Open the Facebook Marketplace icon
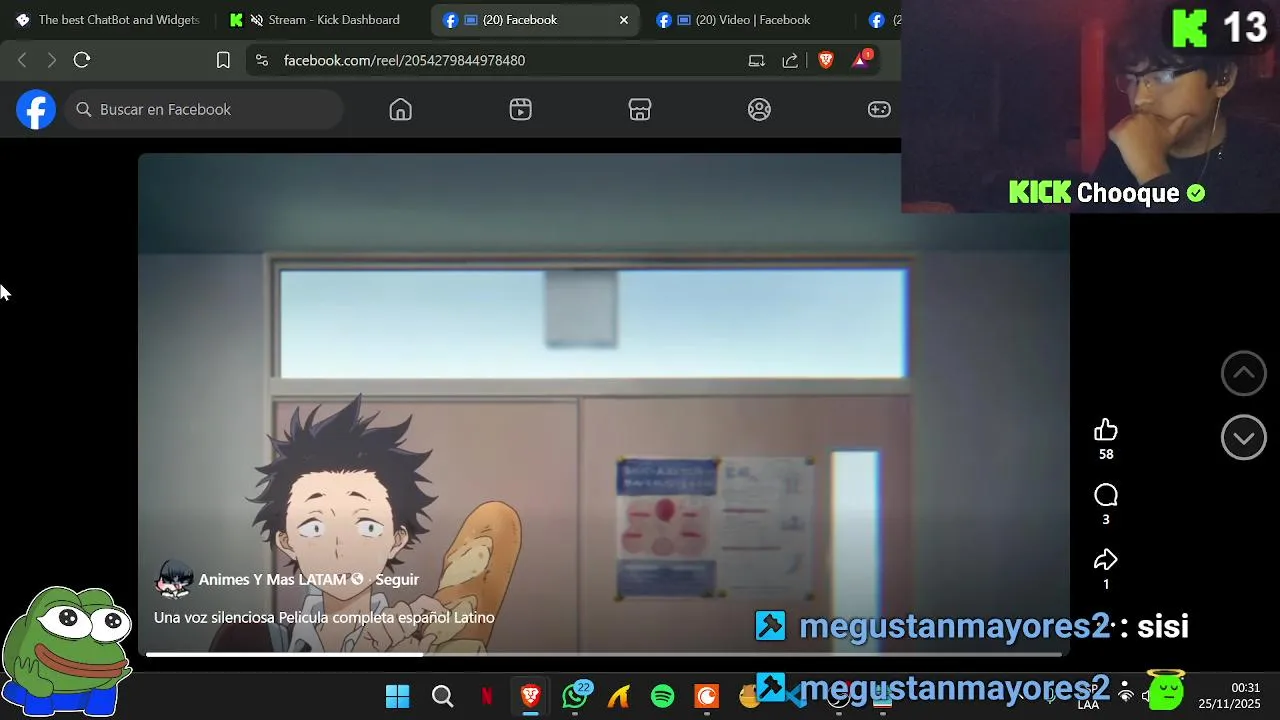 (640, 109)
